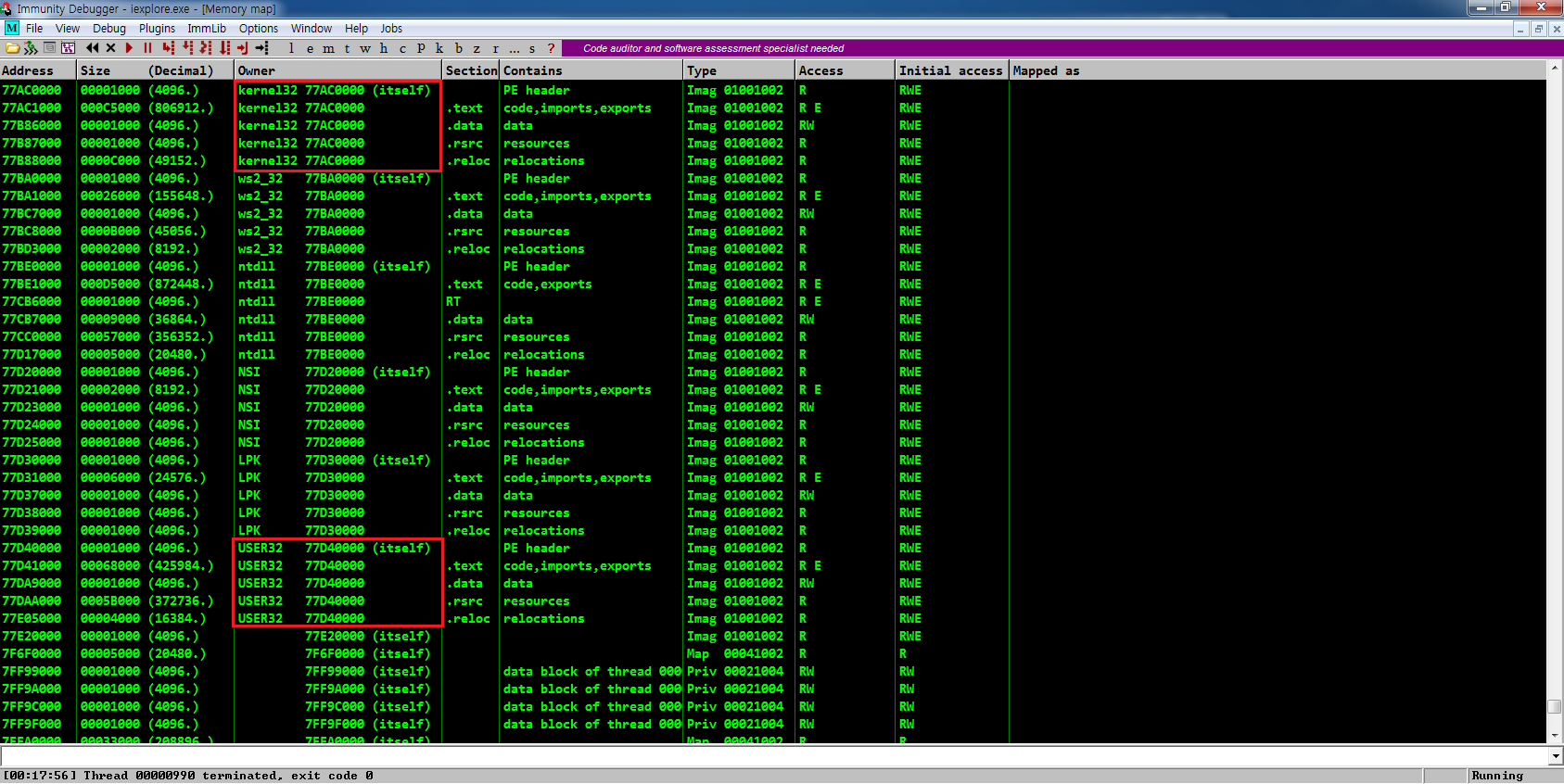Click Go to address arrow icon

pos(262,48)
